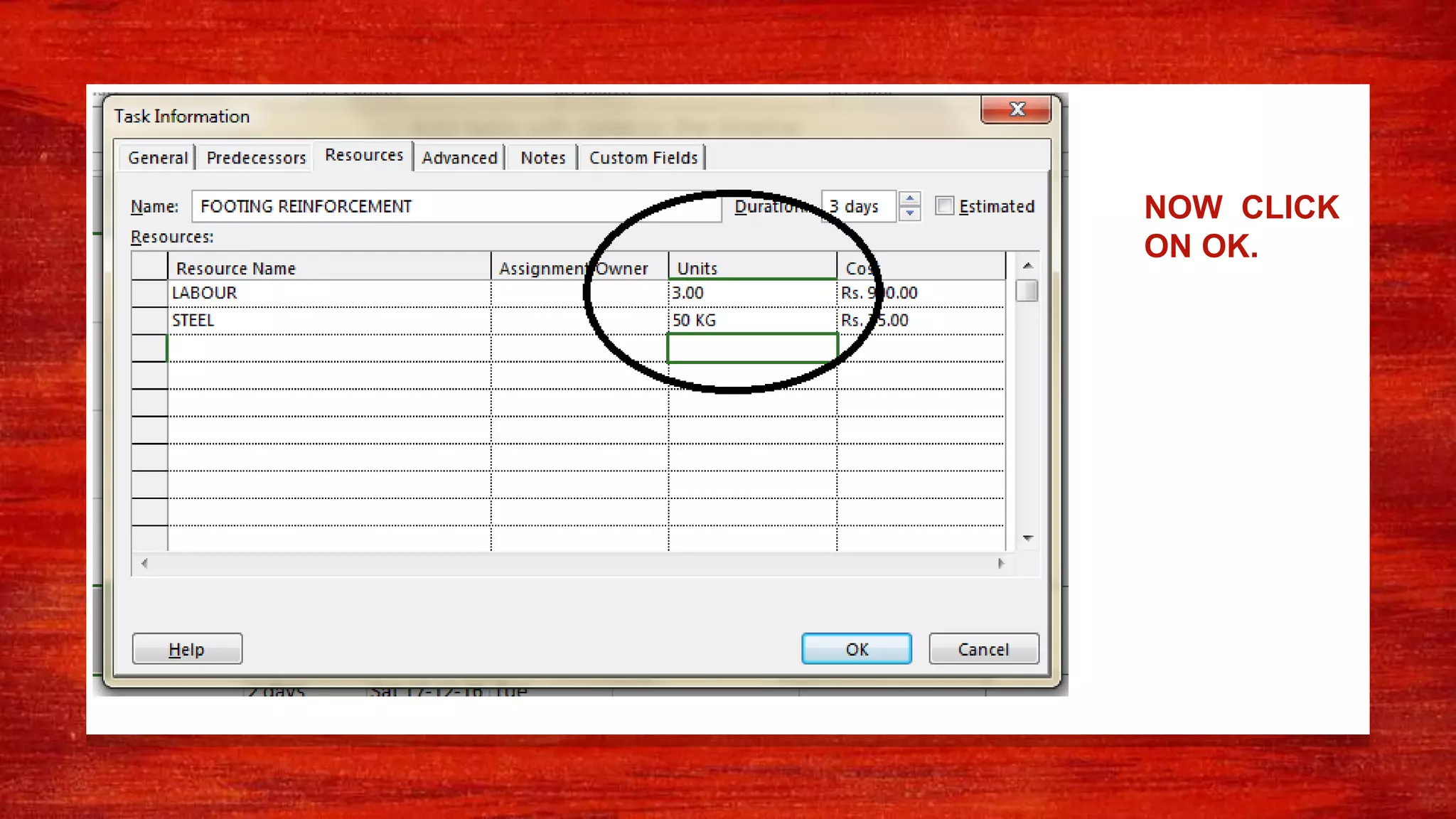Close the Task Information dialog
The width and height of the screenshot is (1456, 819).
(1016, 109)
